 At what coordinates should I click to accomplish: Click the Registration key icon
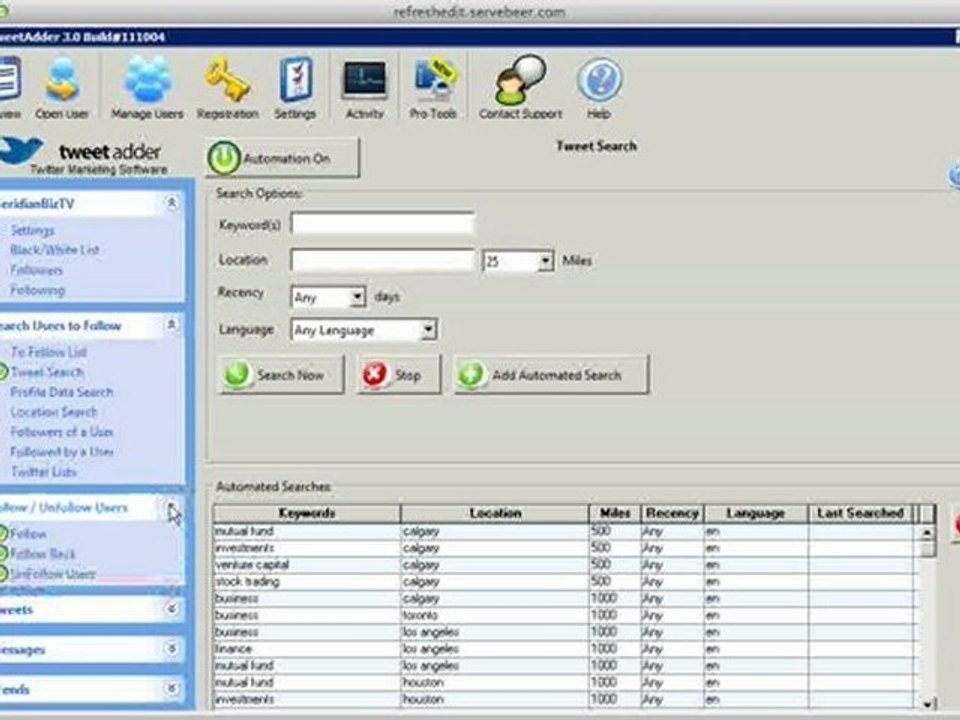[228, 80]
